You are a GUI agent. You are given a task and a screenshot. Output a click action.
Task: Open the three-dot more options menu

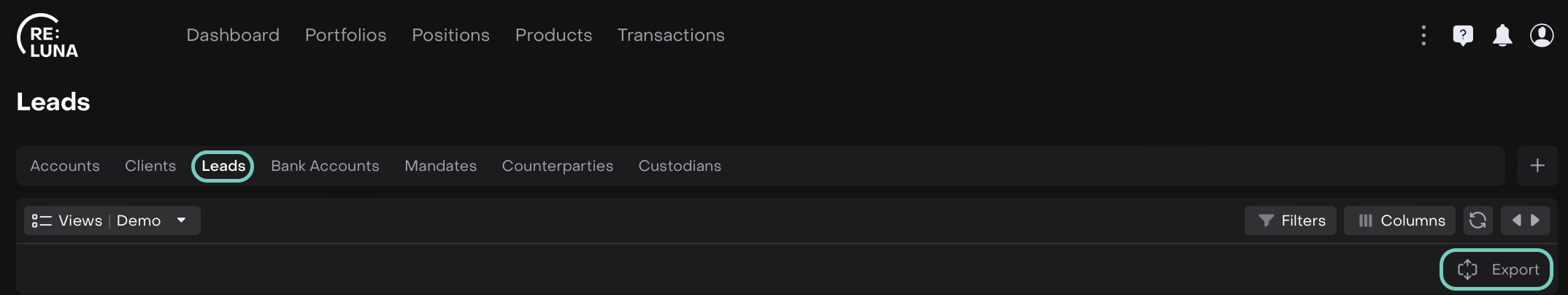coord(1423,35)
